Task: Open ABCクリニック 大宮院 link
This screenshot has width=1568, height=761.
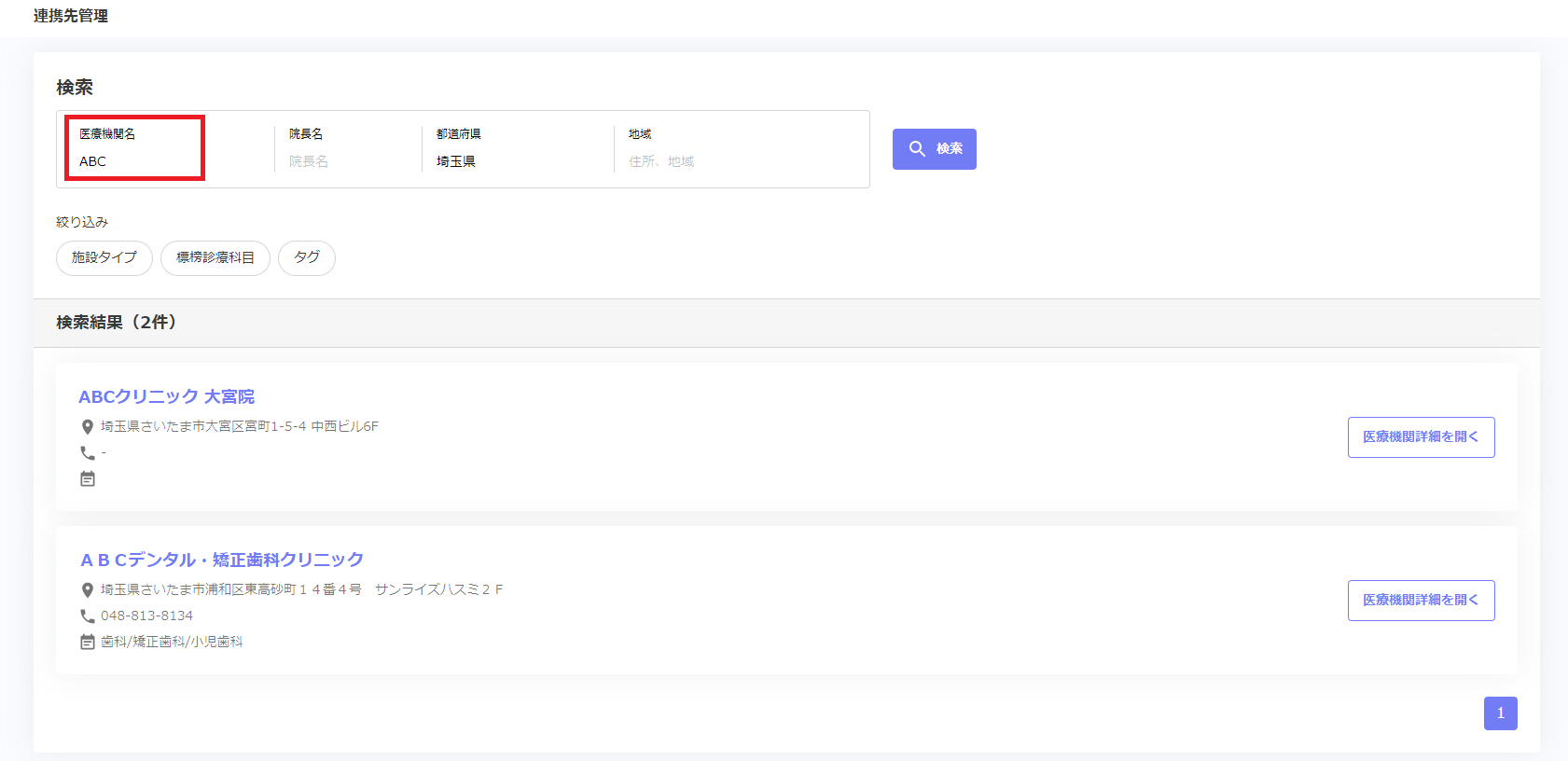Action: click(x=166, y=396)
